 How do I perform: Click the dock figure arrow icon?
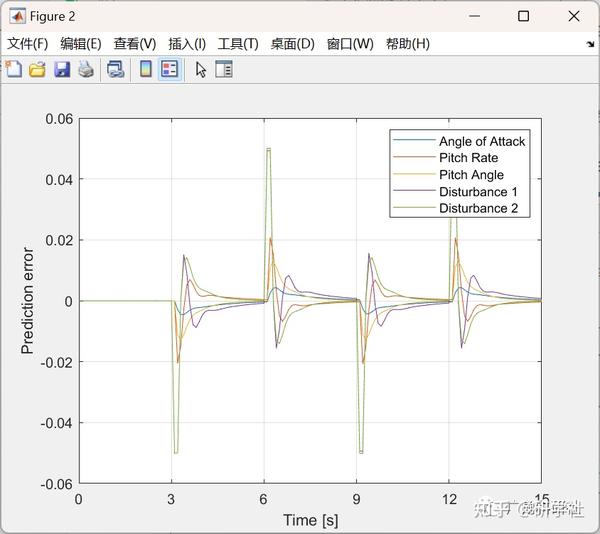tap(590, 44)
